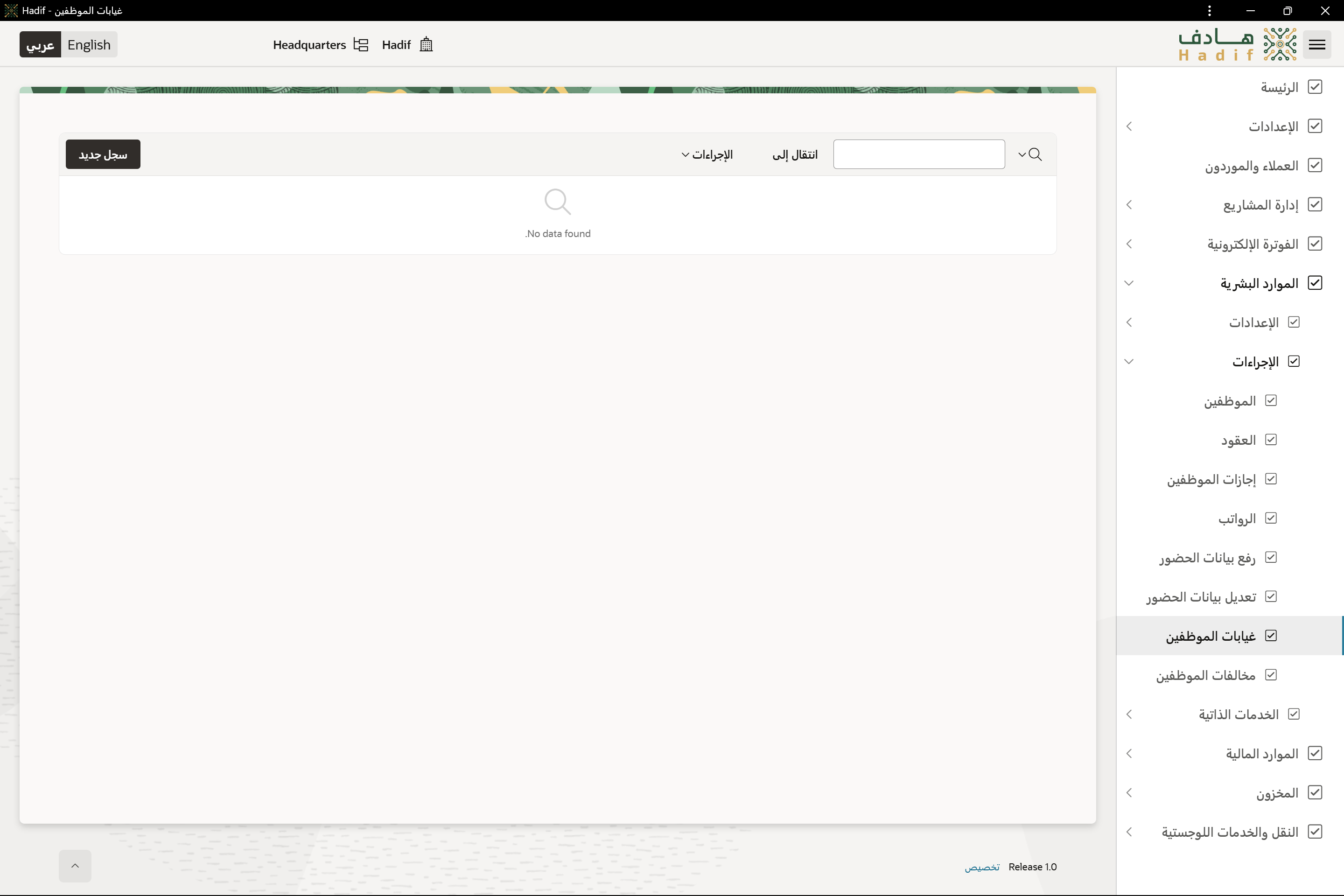Click the Release 1.0 footer text
Viewport: 1344px width, 896px height.
coord(1033,866)
